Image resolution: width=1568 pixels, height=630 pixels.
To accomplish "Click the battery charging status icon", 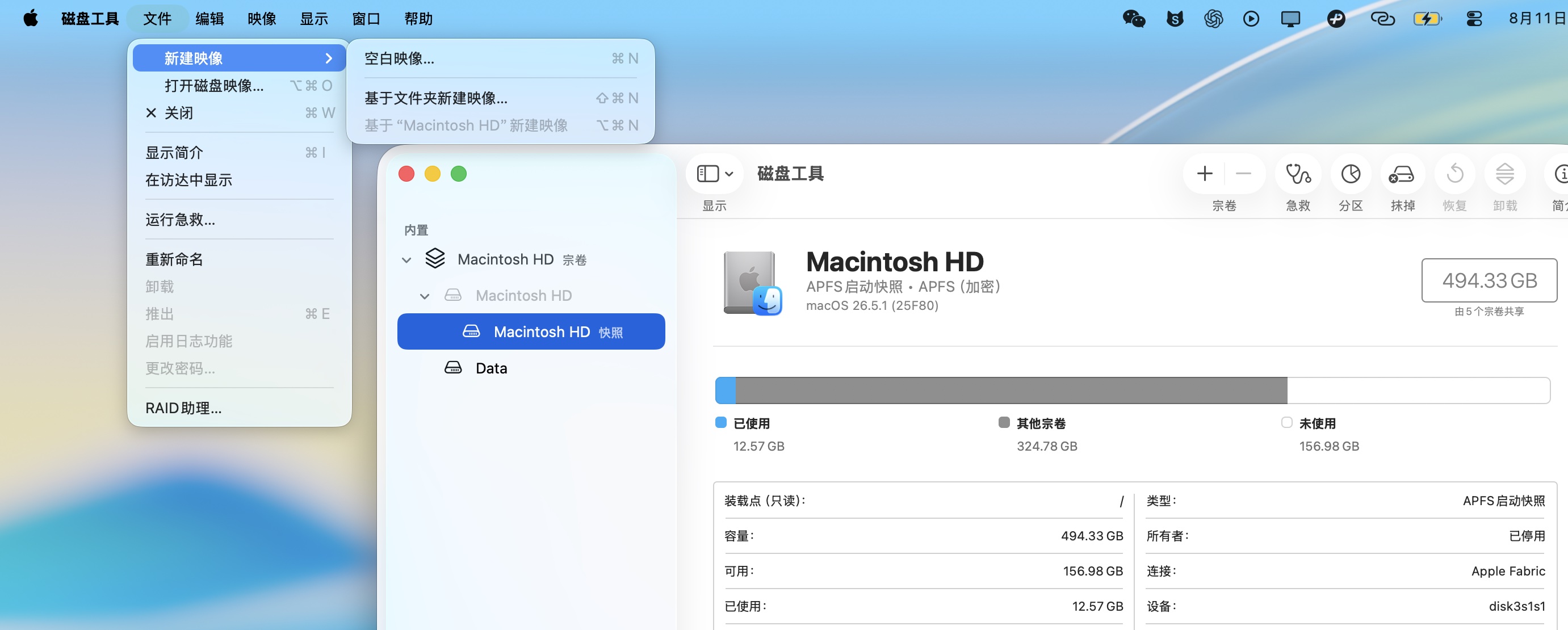I will [x=1427, y=19].
